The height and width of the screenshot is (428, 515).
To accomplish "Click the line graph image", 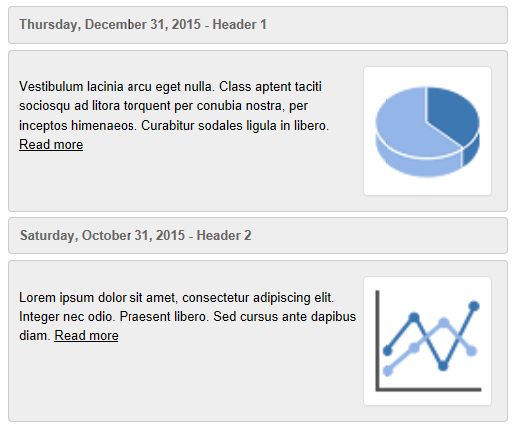I will tap(428, 341).
